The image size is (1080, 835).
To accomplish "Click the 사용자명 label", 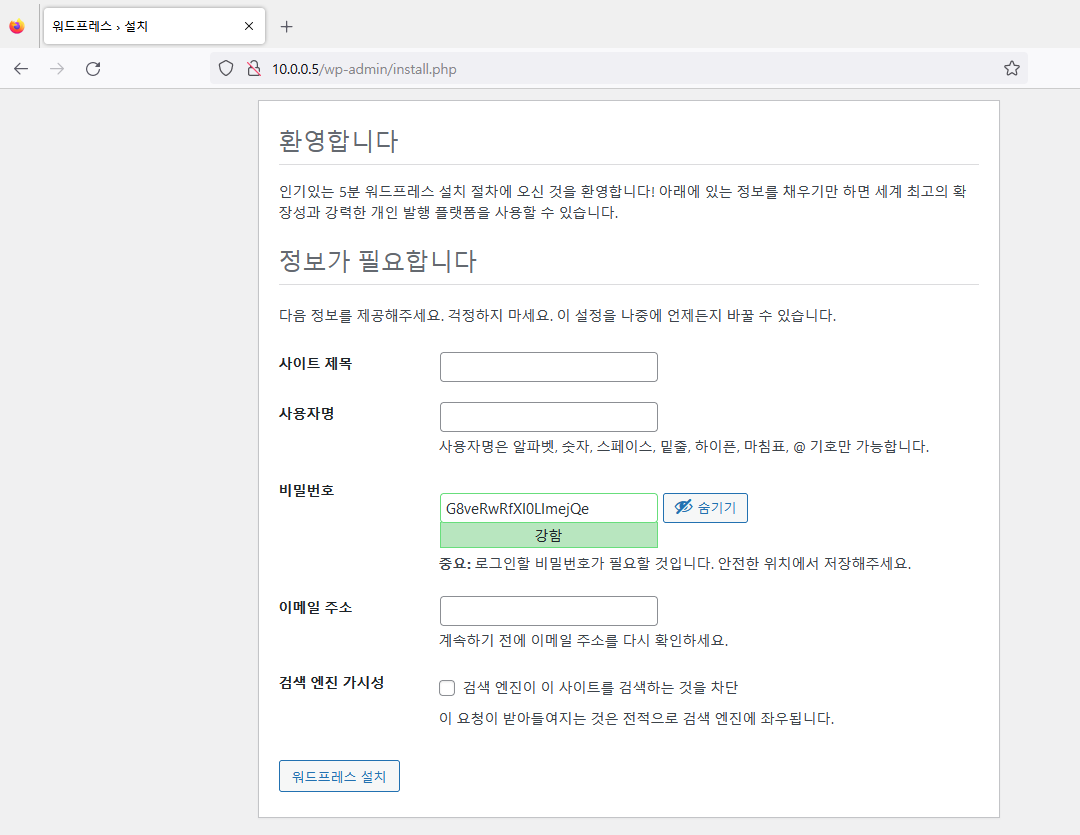I will pos(307,413).
